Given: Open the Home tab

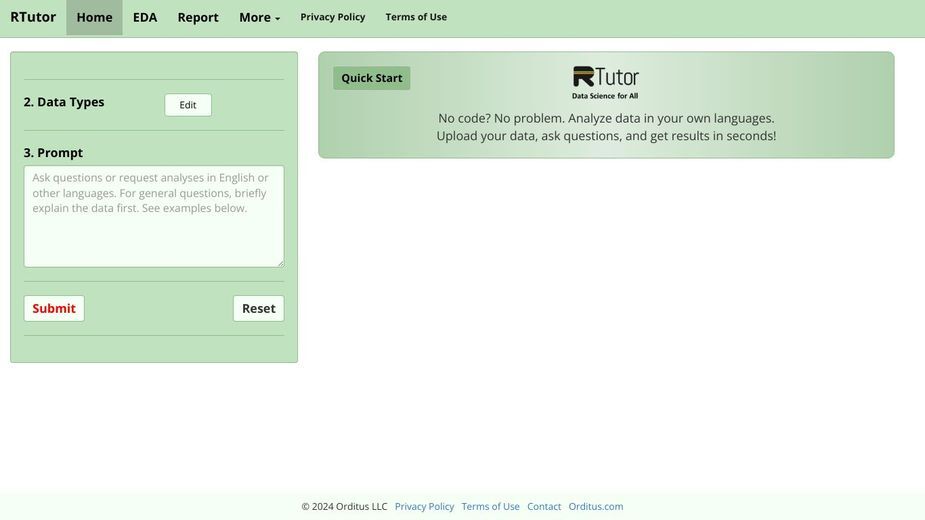Looking at the screenshot, I should [x=94, y=18].
